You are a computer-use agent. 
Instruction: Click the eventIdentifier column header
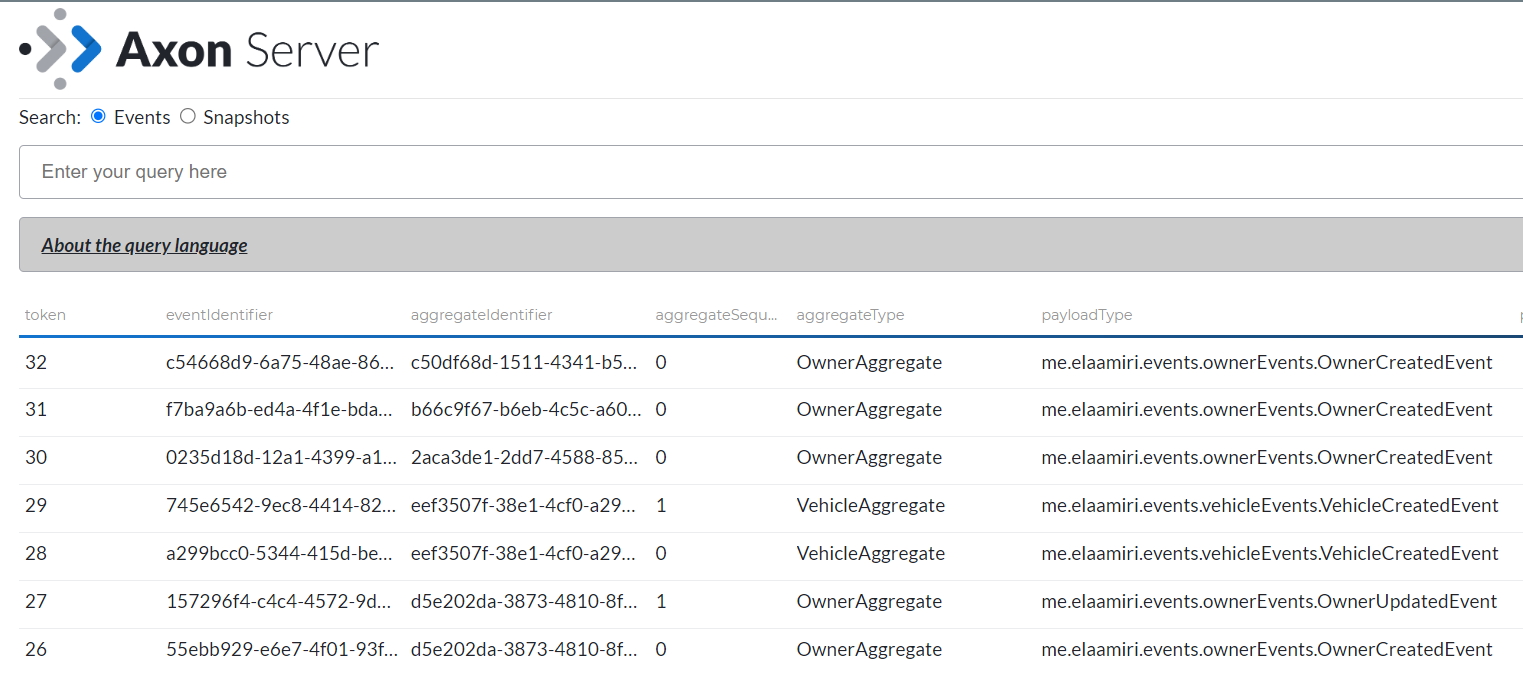pyautogui.click(x=219, y=314)
